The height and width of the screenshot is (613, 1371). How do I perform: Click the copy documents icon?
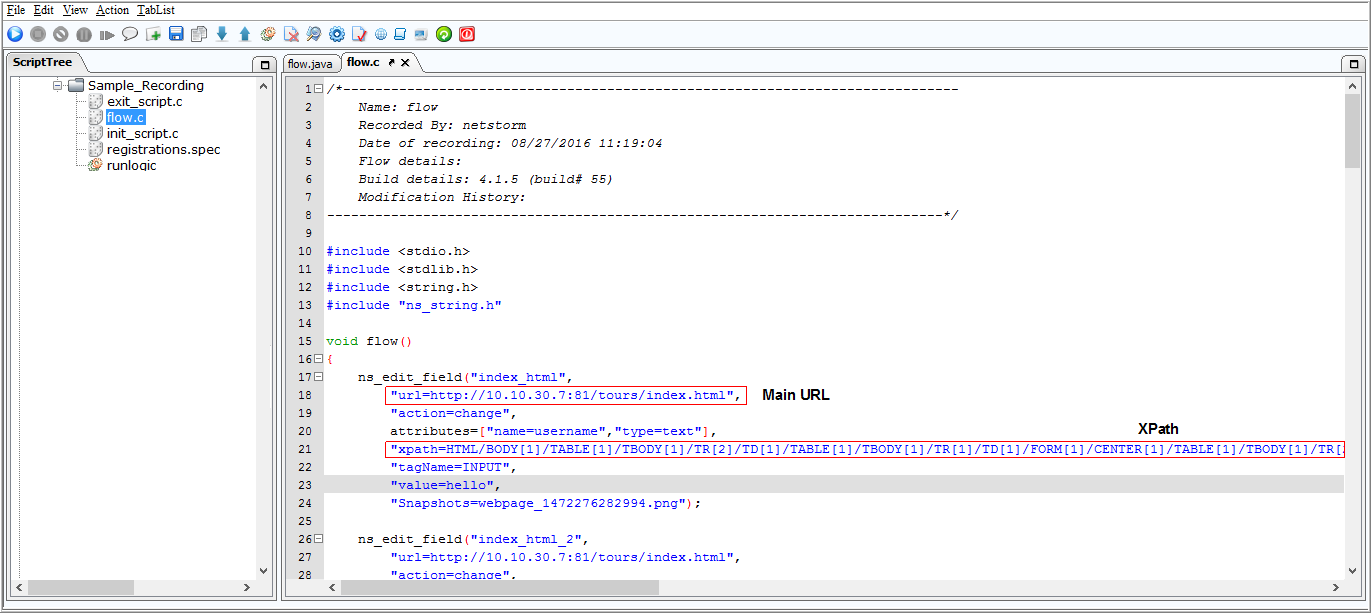(x=199, y=34)
